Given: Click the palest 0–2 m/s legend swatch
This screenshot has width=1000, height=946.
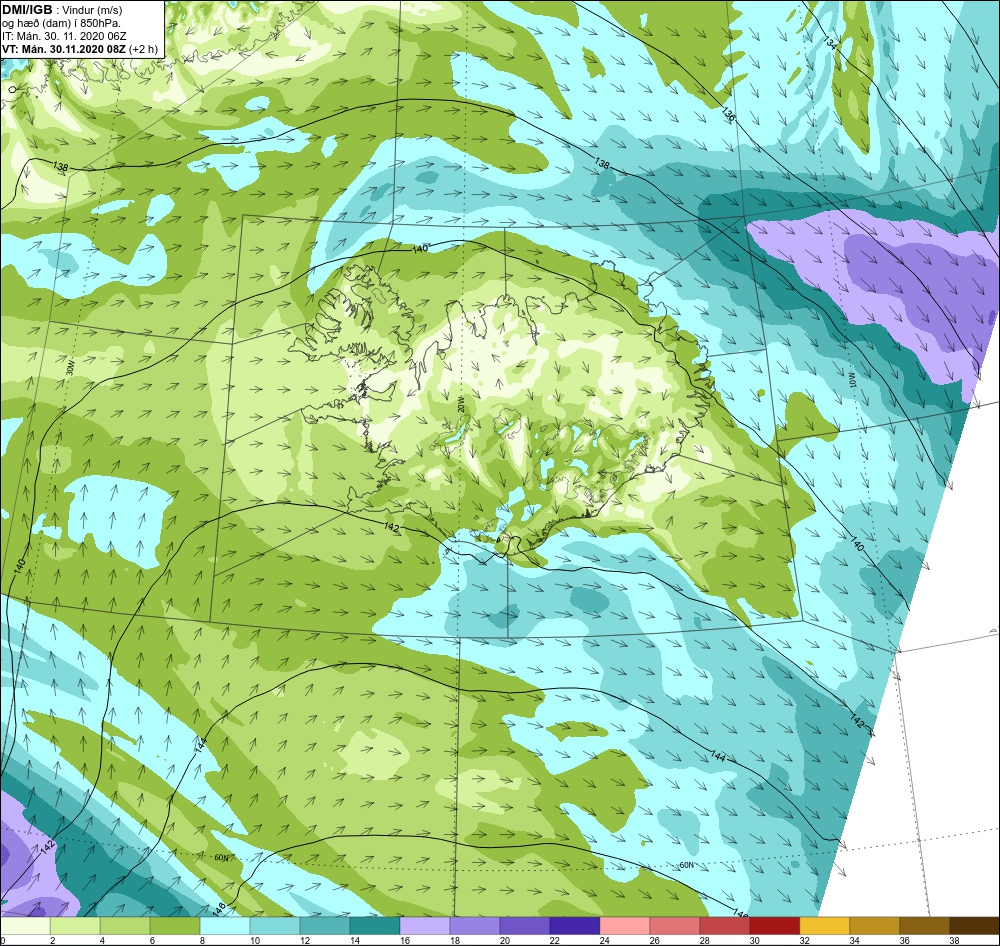Looking at the screenshot, I should coord(26,926).
